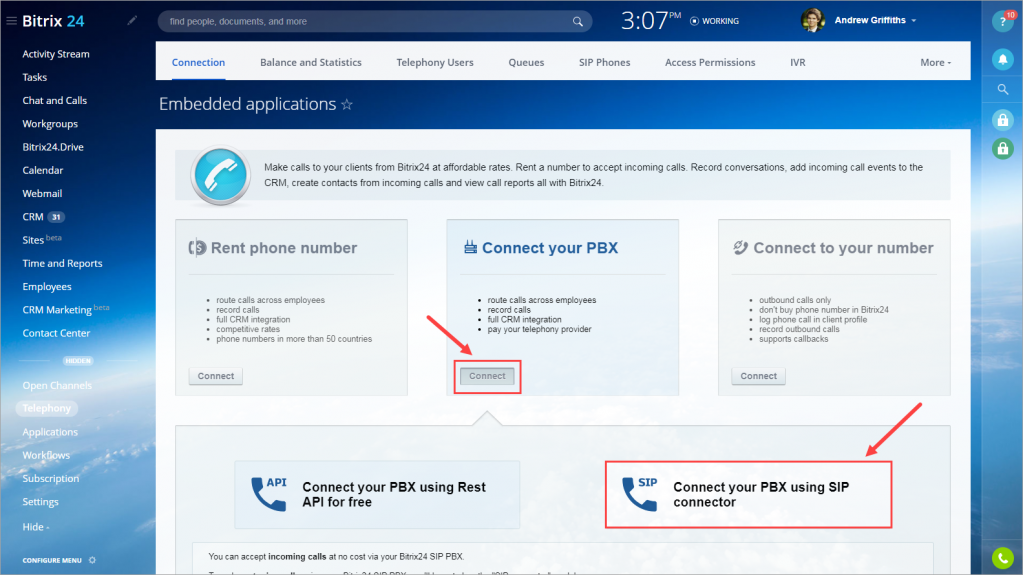The width and height of the screenshot is (1023, 575).
Task: Open the SIP Phones tab
Action: coord(604,63)
